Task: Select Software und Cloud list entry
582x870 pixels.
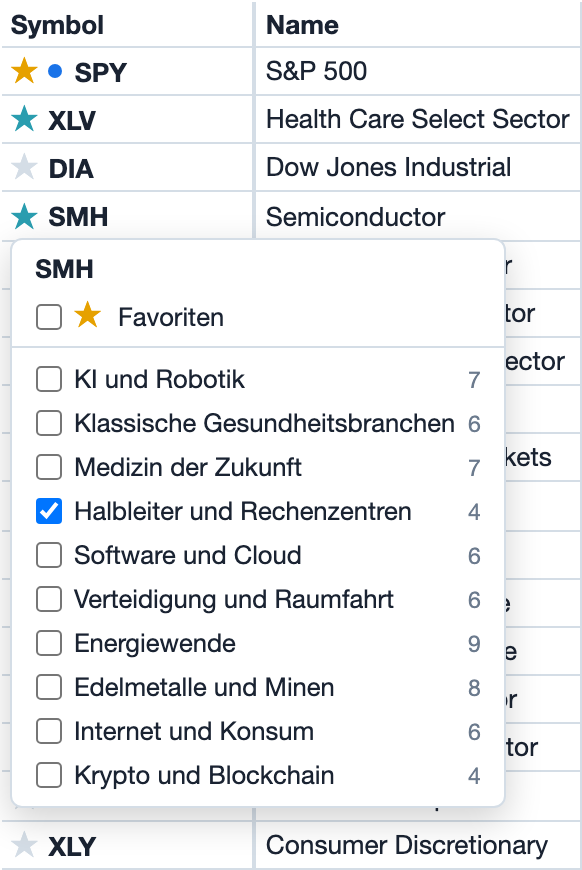Action: coord(258,555)
